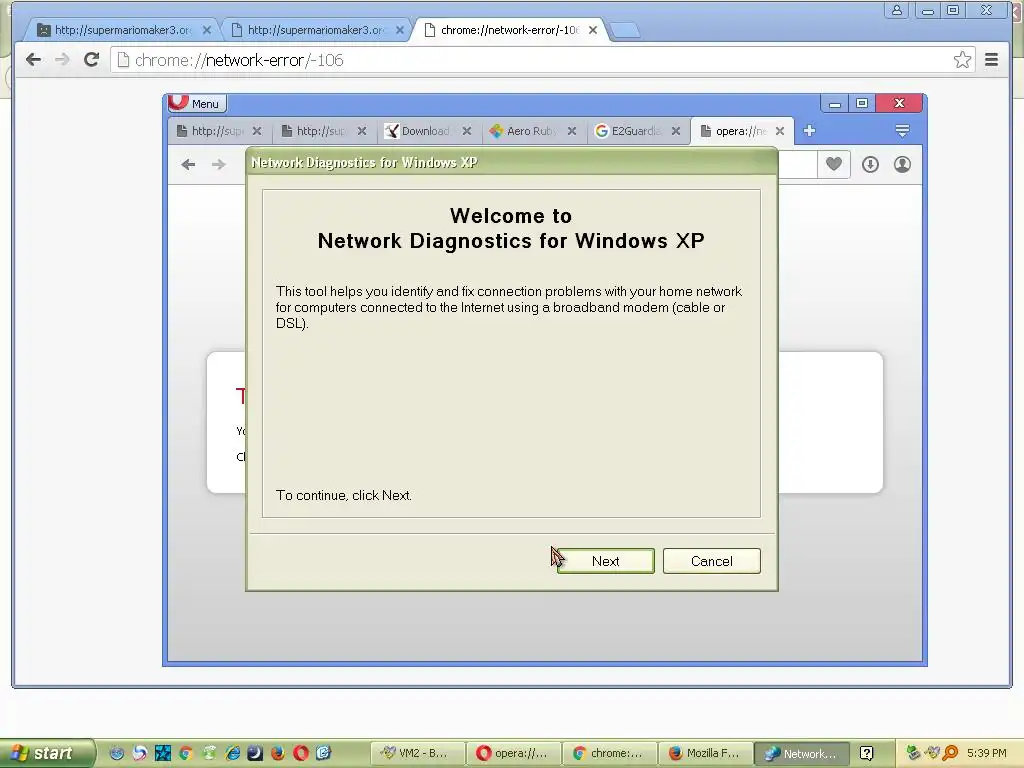The width and height of the screenshot is (1024, 768).
Task: Select the opera:// tab in Opera
Action: (742, 131)
